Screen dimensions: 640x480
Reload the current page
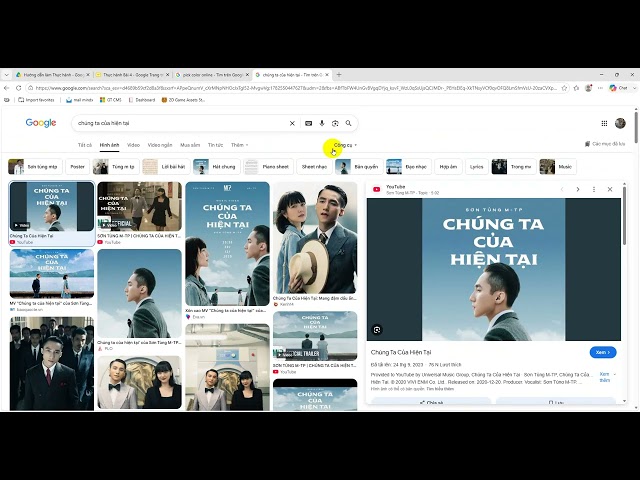[x=18, y=88]
